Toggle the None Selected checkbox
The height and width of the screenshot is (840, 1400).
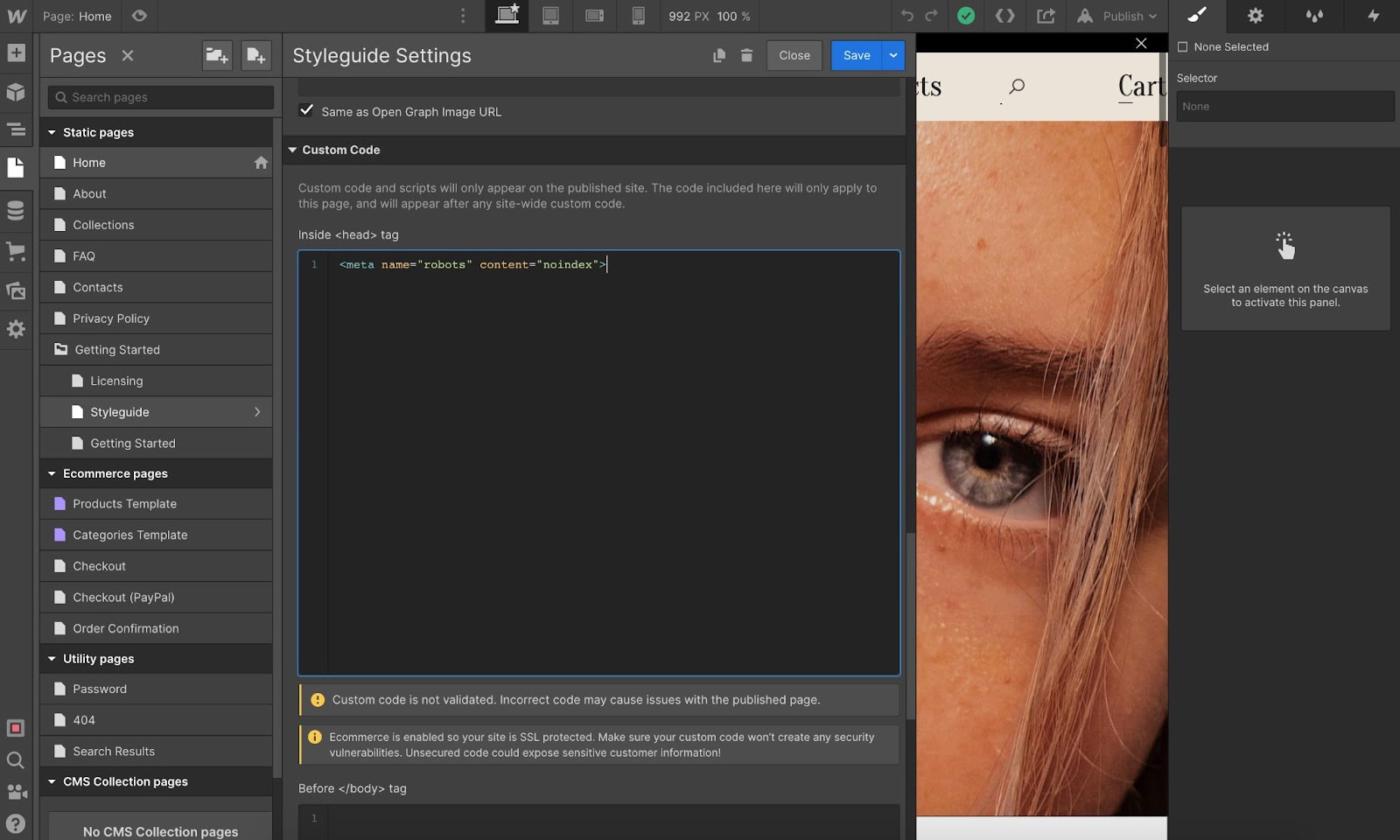[x=1183, y=47]
